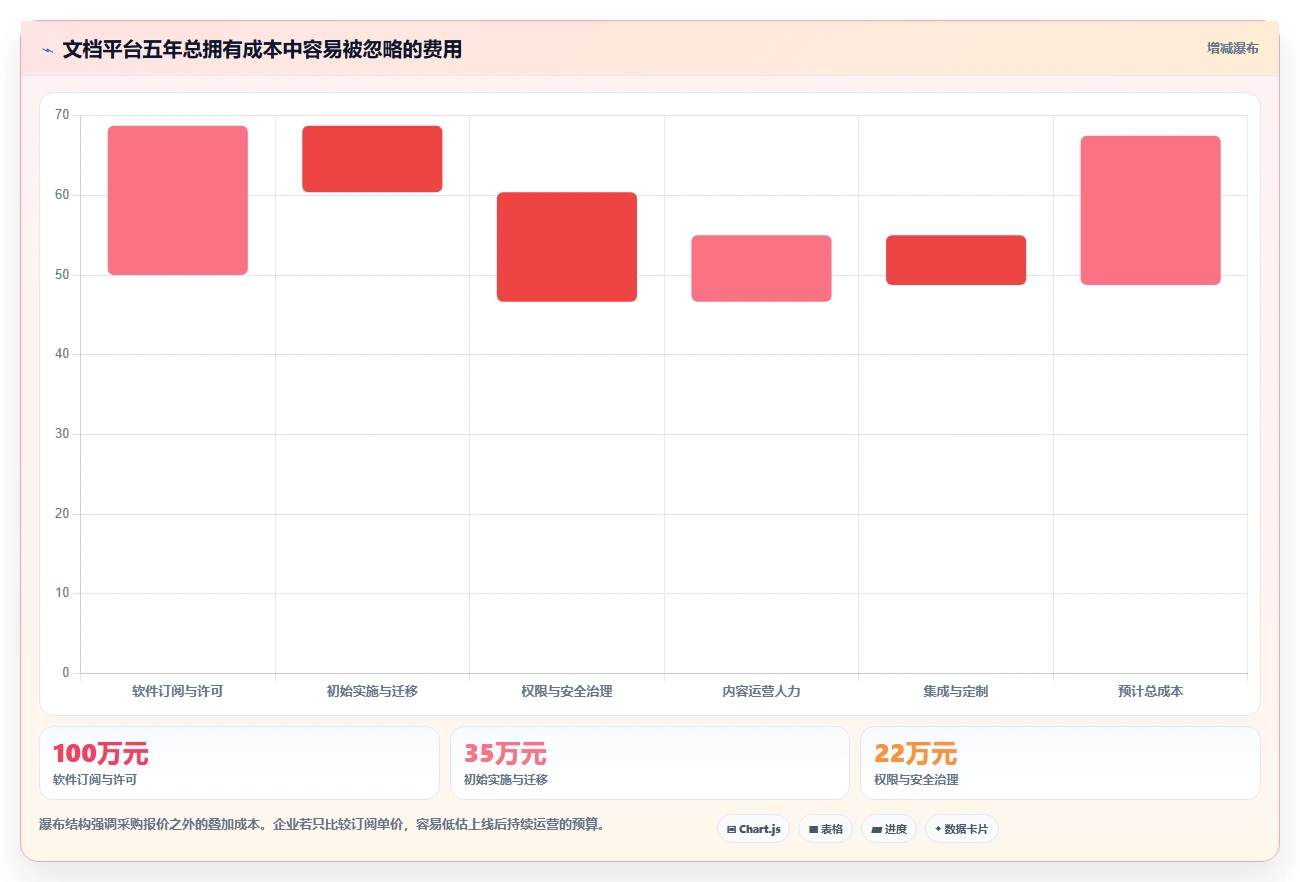This screenshot has height=882, width=1300.
Task: Click the chart title 文档平台五年总拥有成本
Action: click(x=262, y=49)
